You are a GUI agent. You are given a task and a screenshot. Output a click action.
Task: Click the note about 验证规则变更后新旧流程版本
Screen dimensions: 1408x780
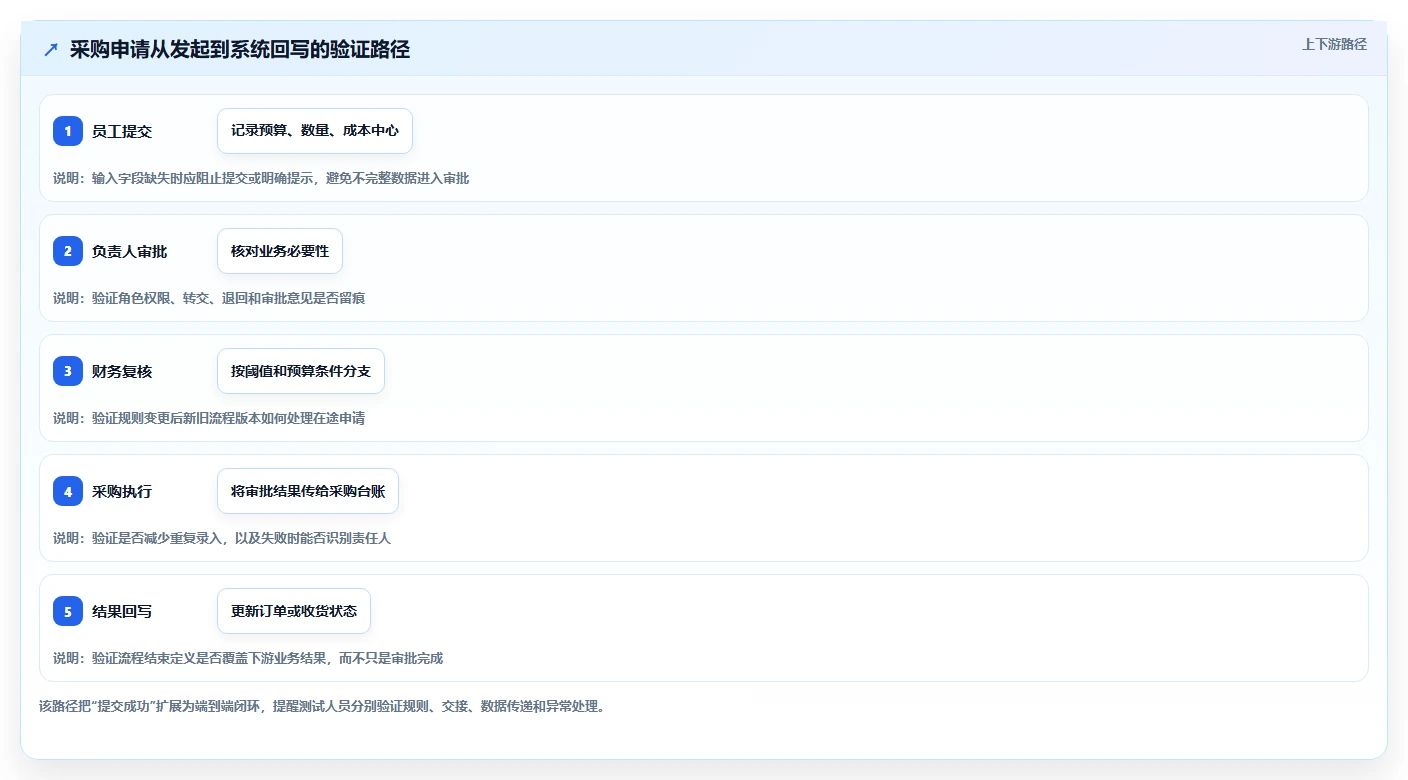[209, 418]
